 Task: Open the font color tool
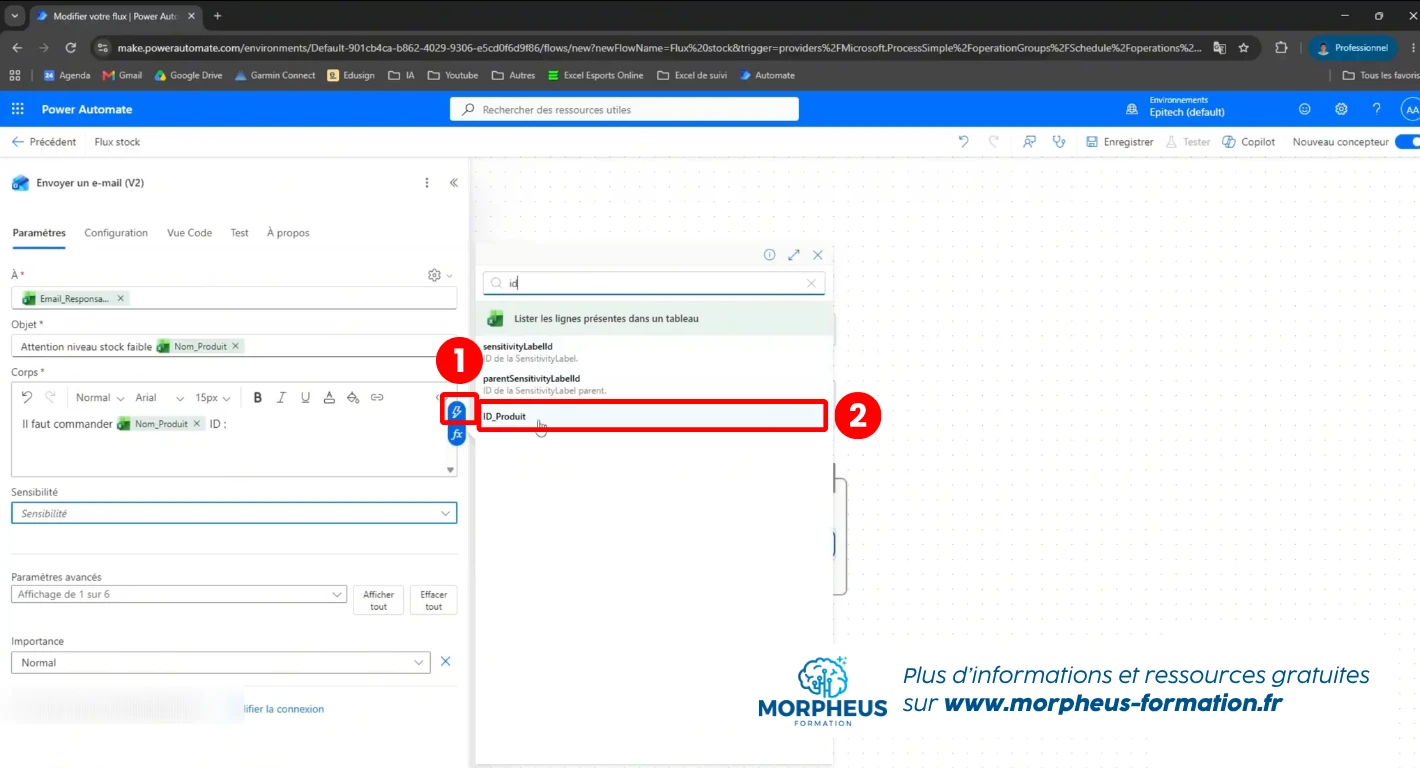329,397
